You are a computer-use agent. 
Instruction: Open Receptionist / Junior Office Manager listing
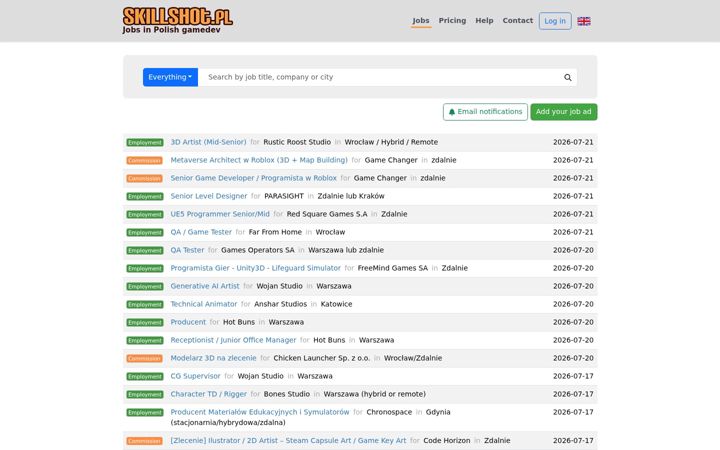tap(233, 340)
